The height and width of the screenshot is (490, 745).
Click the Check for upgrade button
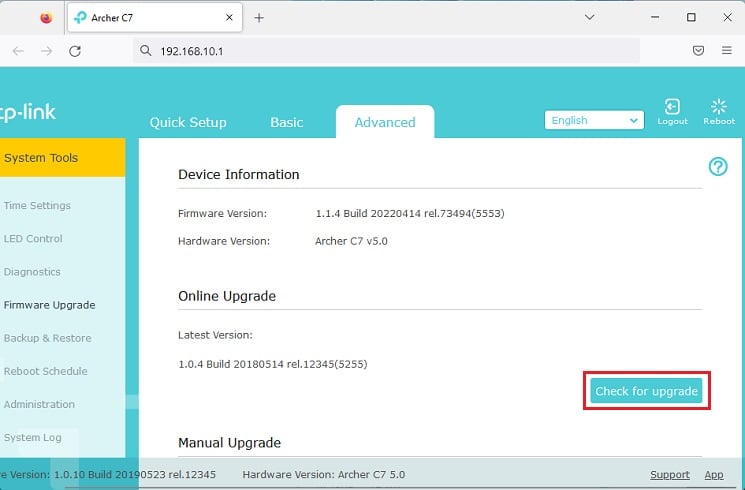pos(646,391)
